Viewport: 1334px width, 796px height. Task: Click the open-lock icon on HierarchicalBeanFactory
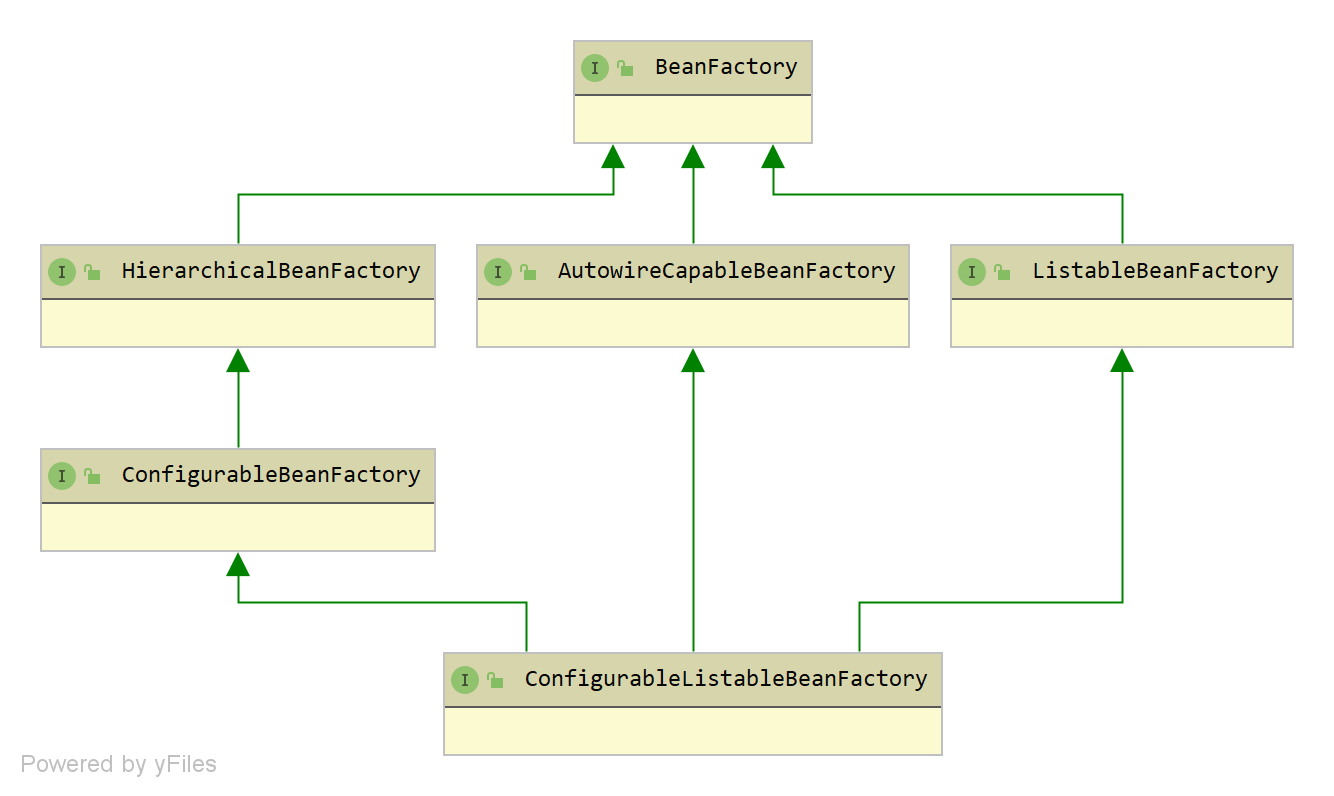(92, 272)
